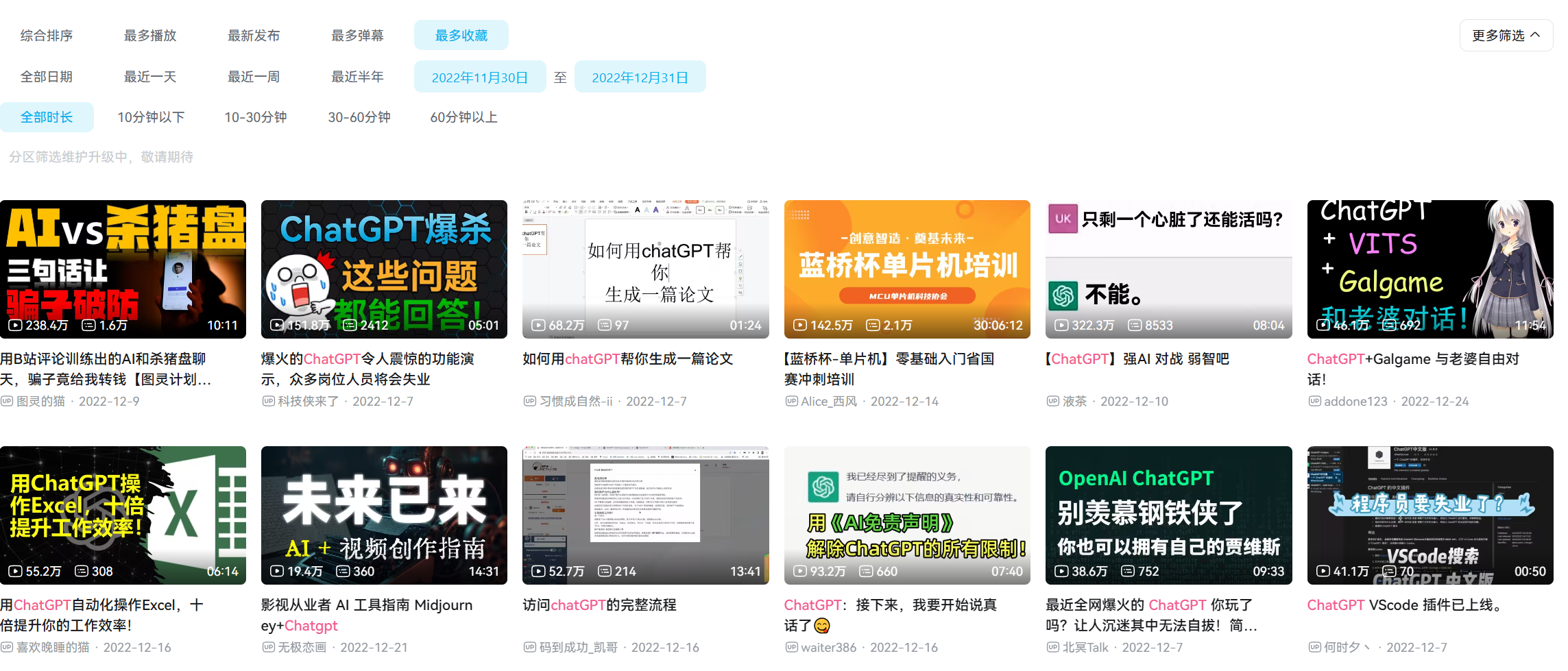The image size is (1568, 671).
Task: Open uploader 液茶's profile link
Action: 1074,401
